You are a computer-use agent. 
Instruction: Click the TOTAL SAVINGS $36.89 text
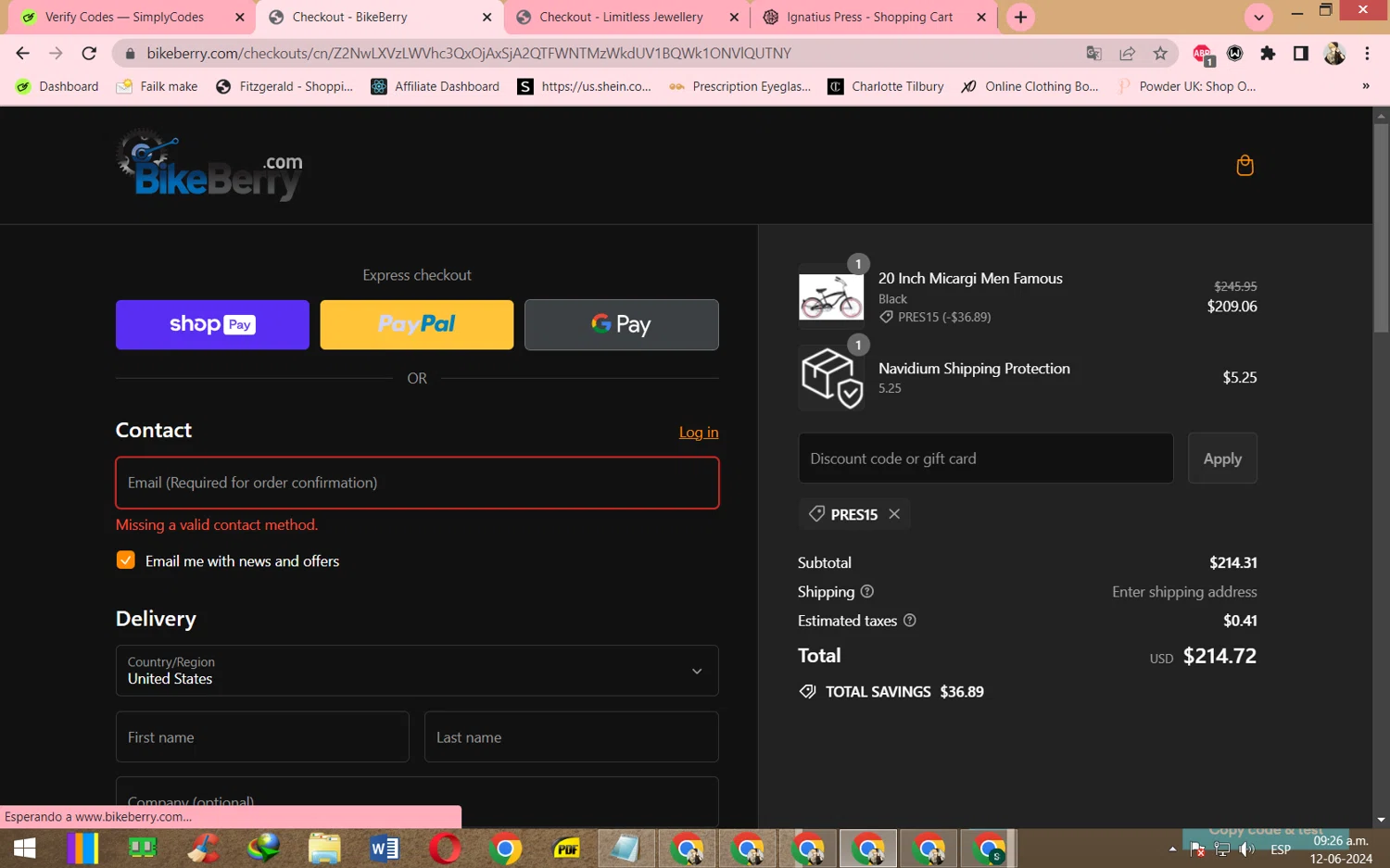point(904,692)
